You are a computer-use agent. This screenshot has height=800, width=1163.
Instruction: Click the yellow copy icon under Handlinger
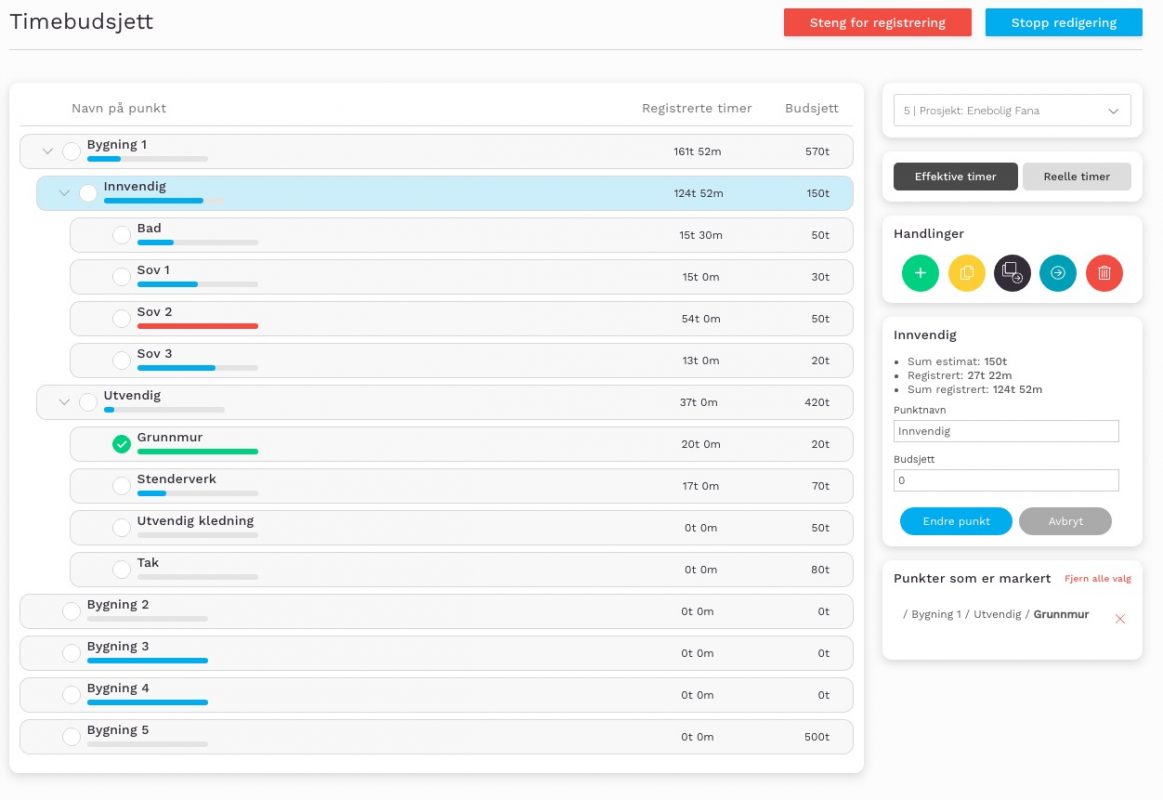click(x=966, y=273)
